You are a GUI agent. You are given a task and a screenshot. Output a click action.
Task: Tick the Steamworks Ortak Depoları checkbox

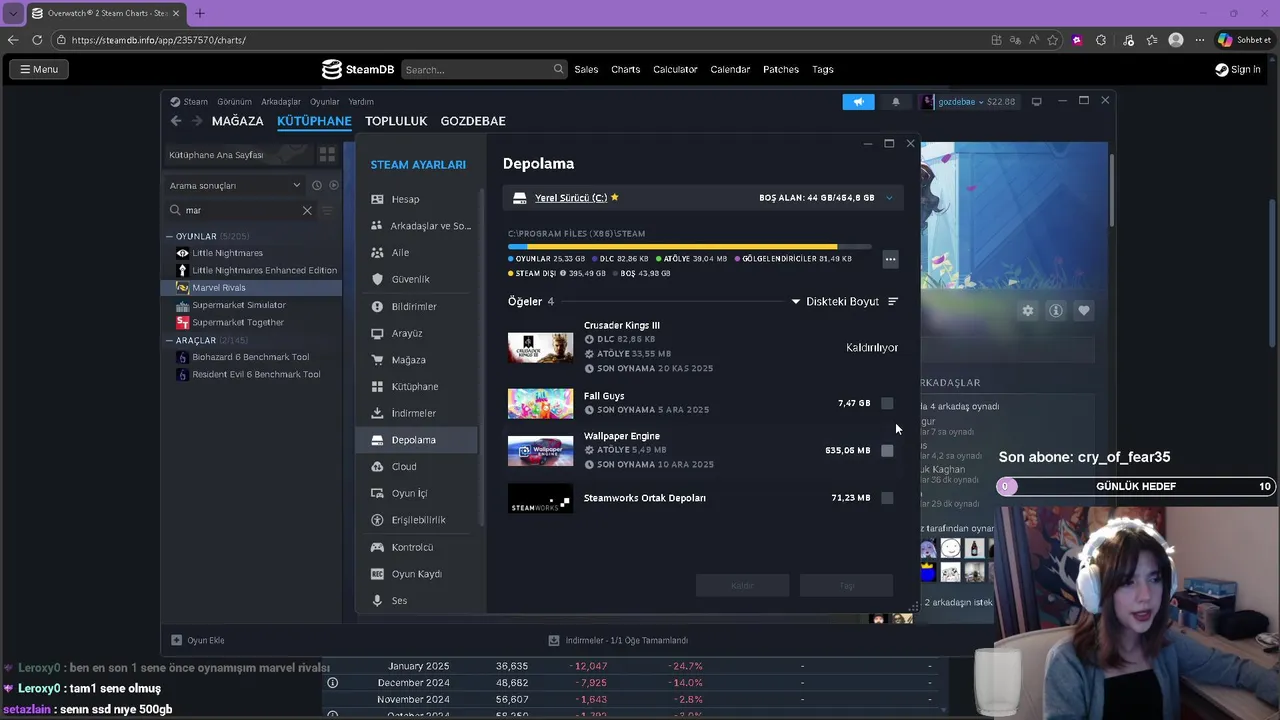click(887, 497)
